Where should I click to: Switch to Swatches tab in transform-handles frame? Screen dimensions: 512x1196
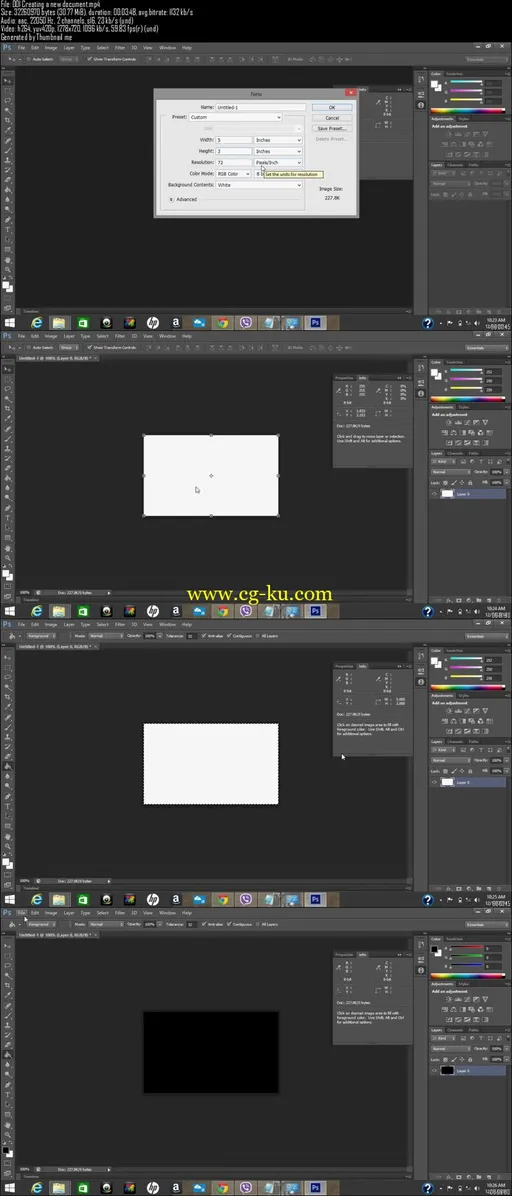(455, 362)
